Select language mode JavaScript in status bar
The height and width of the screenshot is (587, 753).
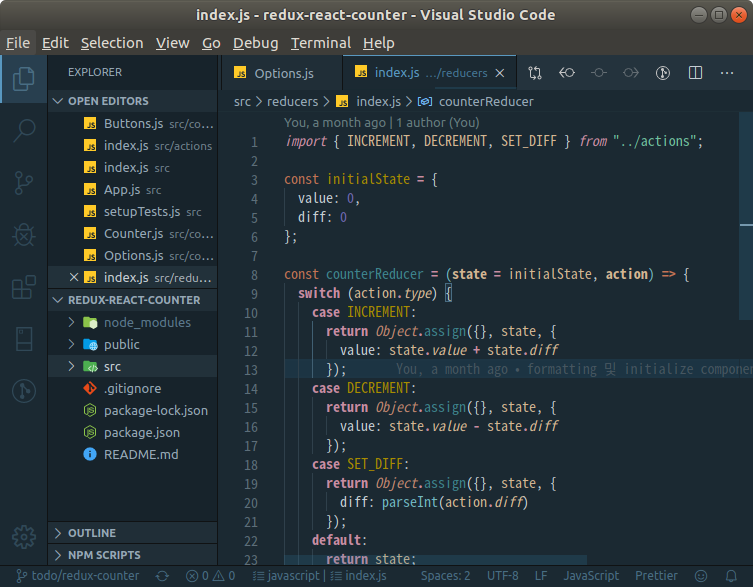(591, 576)
